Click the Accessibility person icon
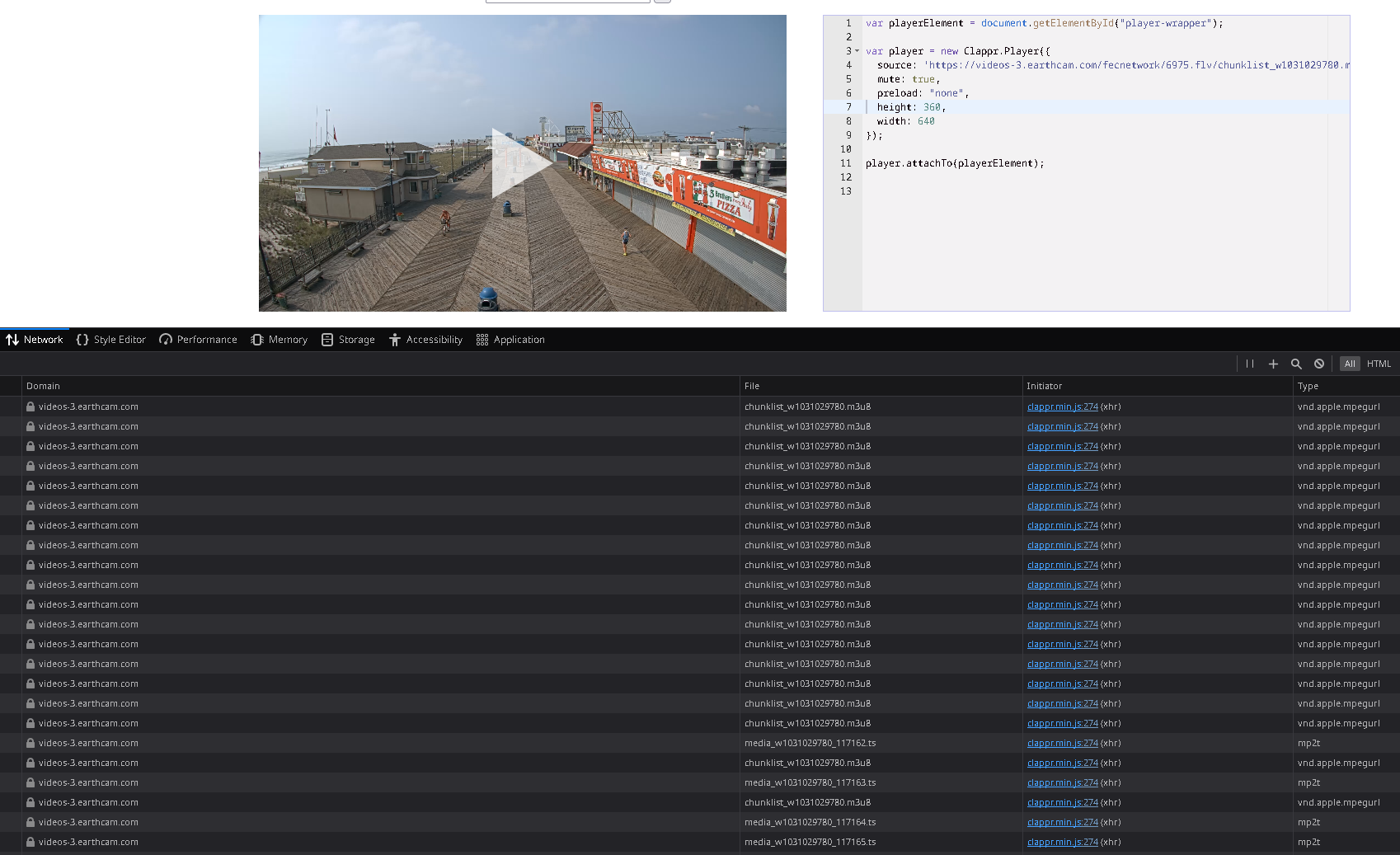 point(394,339)
